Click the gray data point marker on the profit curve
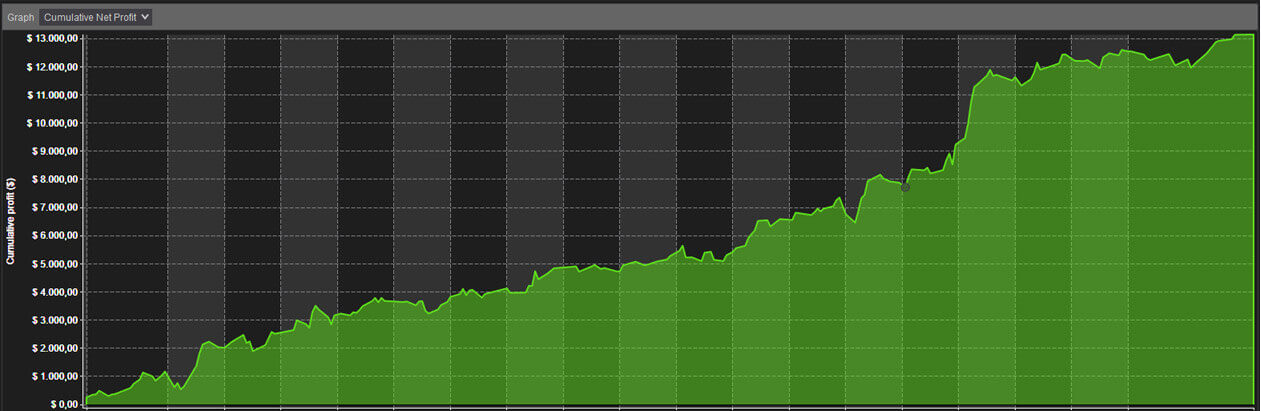Viewport: 1261px width, 411px height. click(x=905, y=187)
